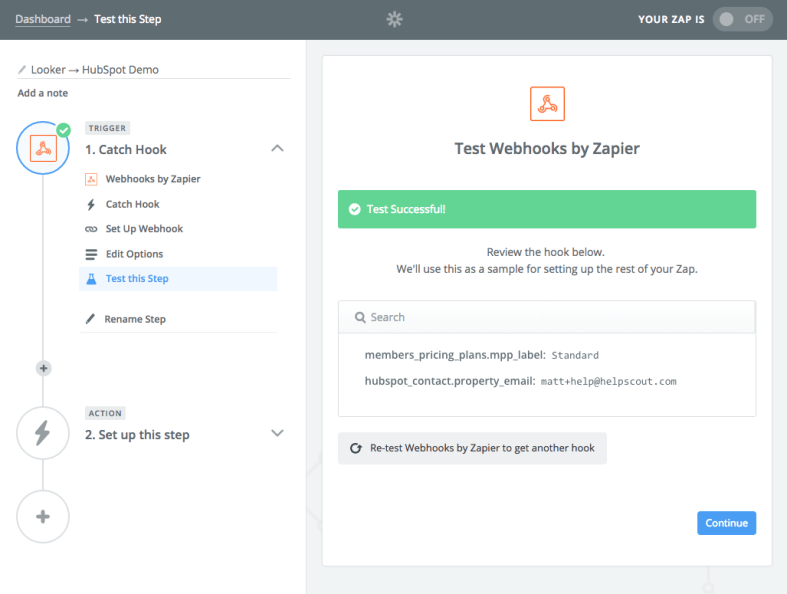Click the lightning bolt action step icon

tap(43, 432)
